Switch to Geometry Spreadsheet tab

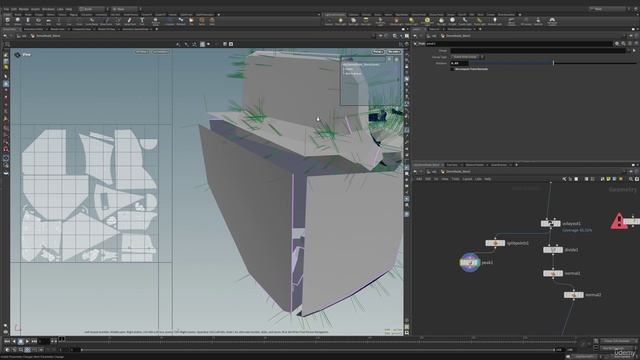136,29
